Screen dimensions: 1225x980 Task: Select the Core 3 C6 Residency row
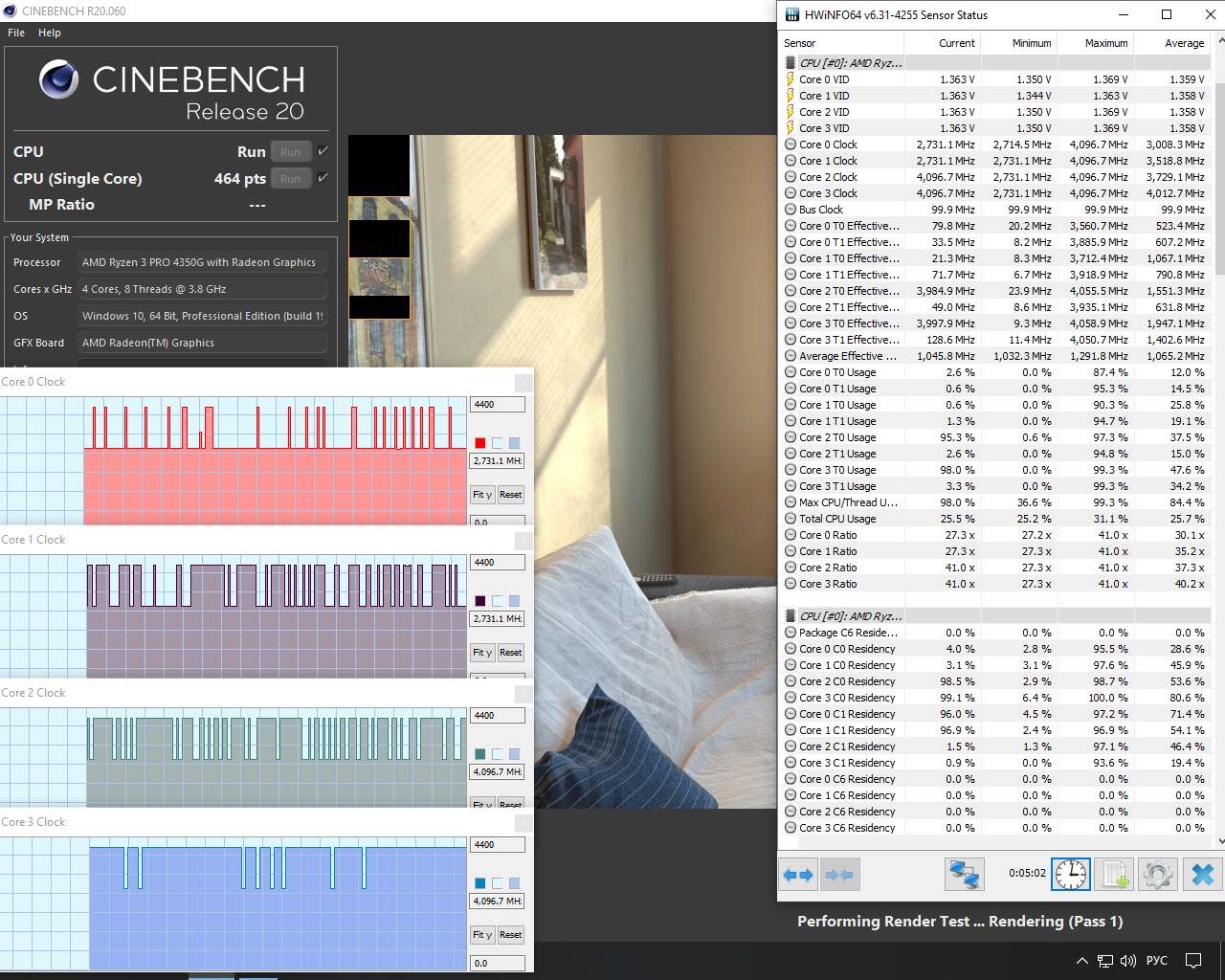[x=995, y=828]
